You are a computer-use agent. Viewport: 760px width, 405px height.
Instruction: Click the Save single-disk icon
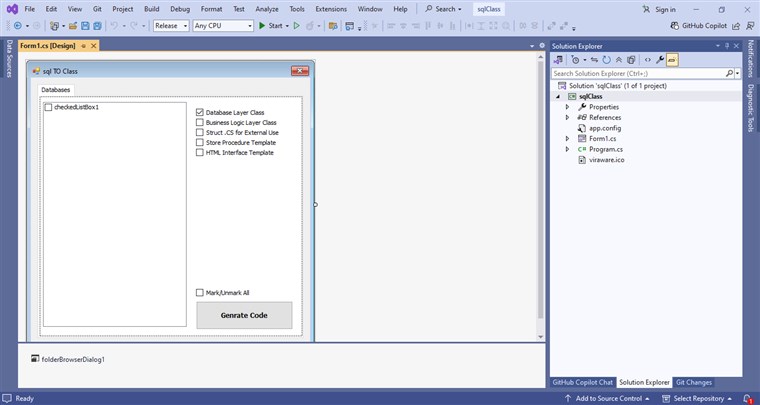(x=85, y=26)
